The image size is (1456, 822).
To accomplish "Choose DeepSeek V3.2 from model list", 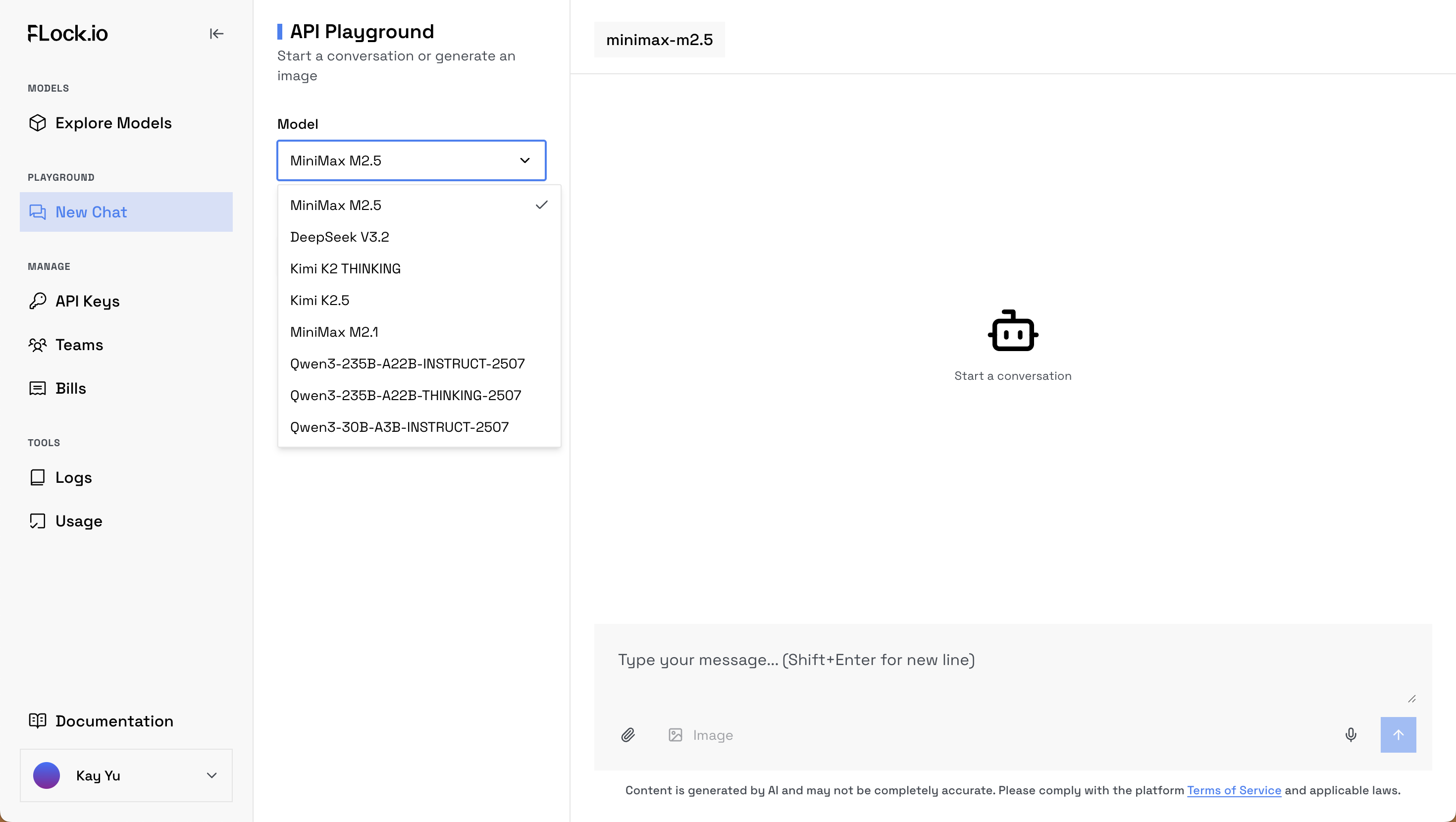I will tap(340, 237).
